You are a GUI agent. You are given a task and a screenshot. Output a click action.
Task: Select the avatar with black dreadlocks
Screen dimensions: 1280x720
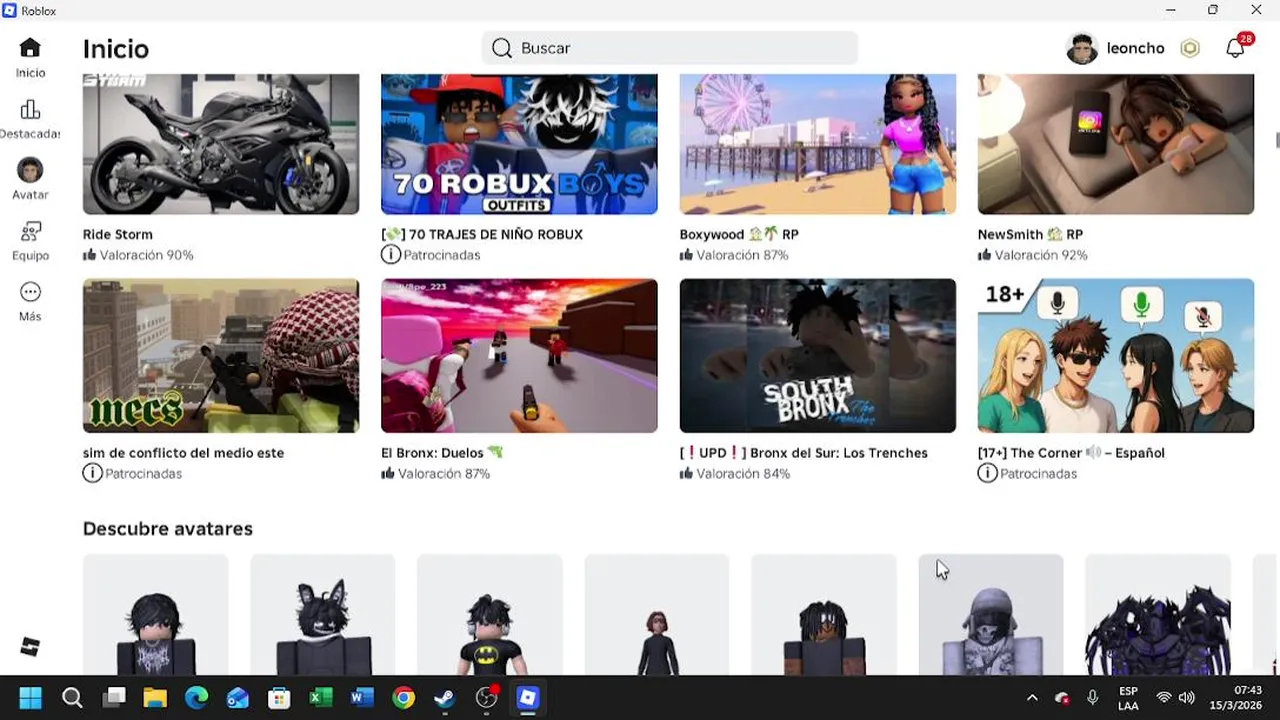pos(824,615)
